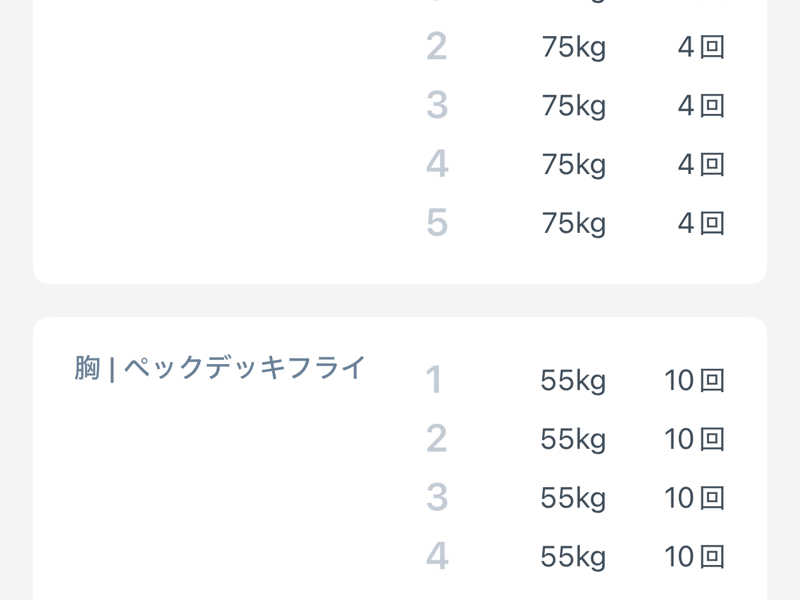The image size is (800, 600).
Task: Select the 4回 reps in 75kg set 3
Action: pyautogui.click(x=700, y=106)
